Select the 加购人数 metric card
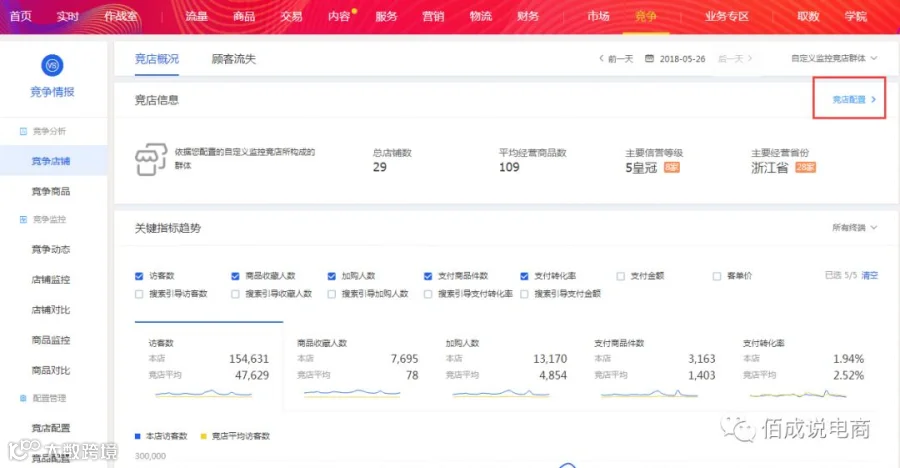Screen dimensions: 900x468 tap(506, 367)
